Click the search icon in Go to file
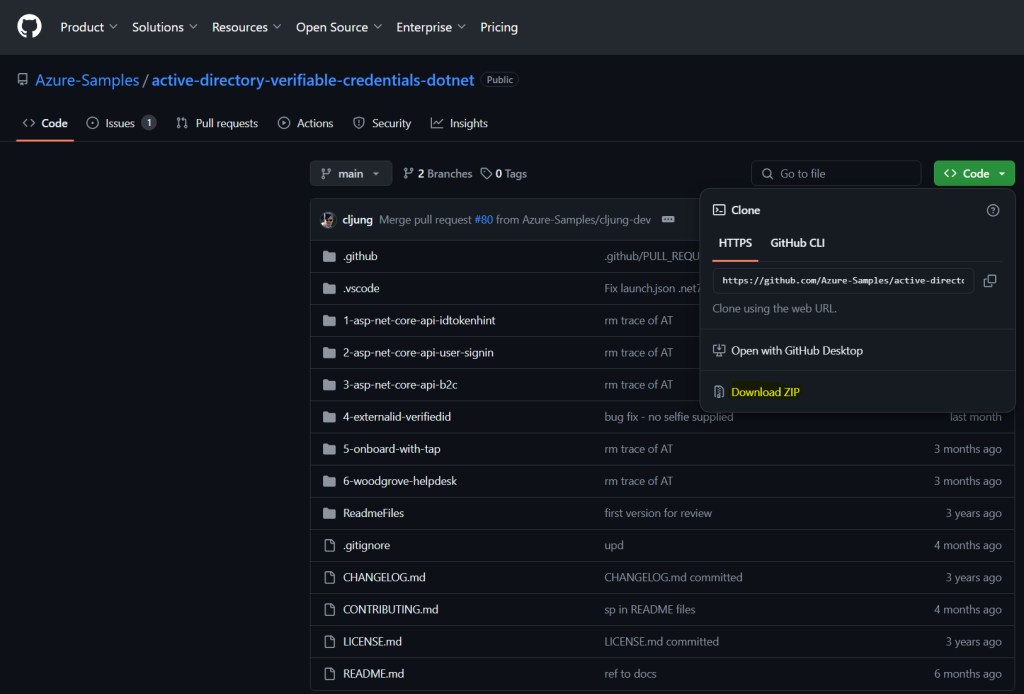The image size is (1024, 694). pos(767,174)
